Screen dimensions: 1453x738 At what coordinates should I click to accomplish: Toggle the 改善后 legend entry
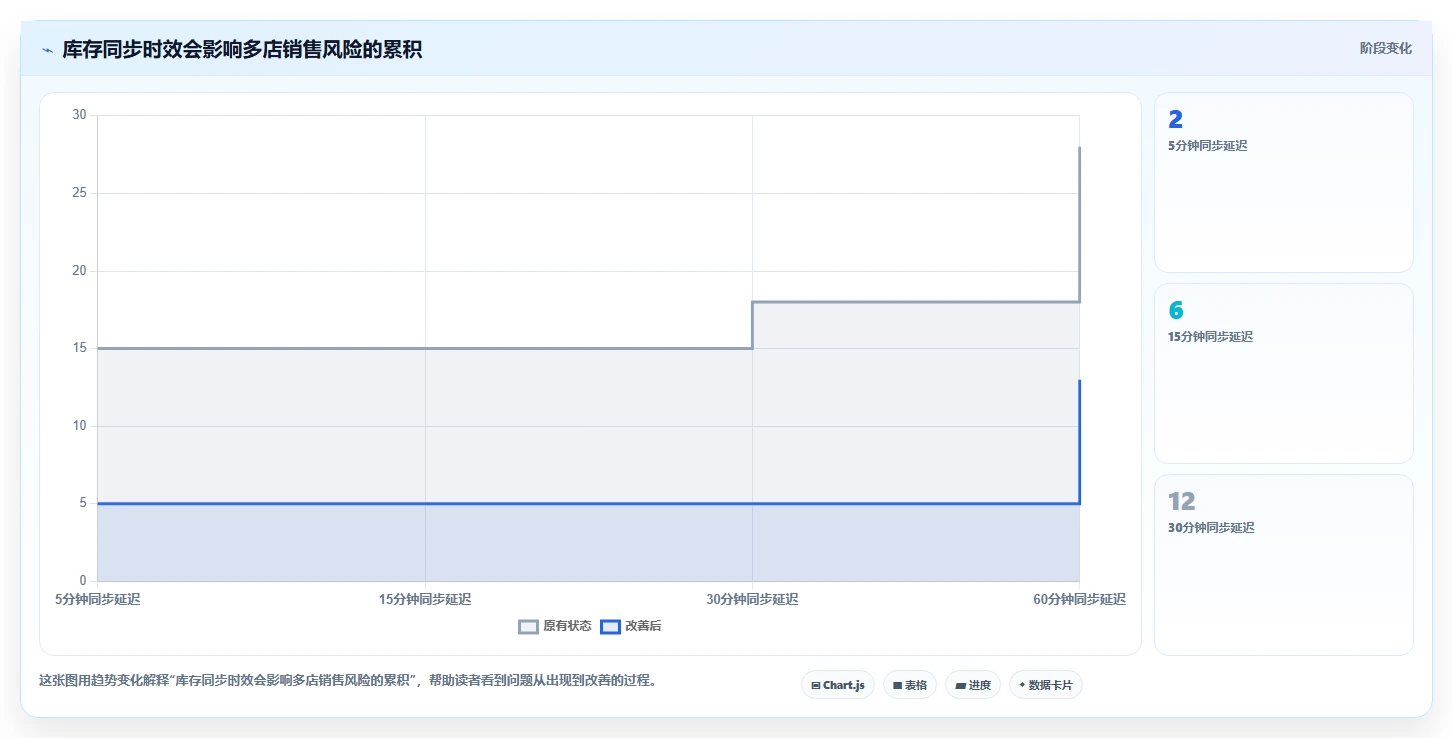(x=631, y=626)
